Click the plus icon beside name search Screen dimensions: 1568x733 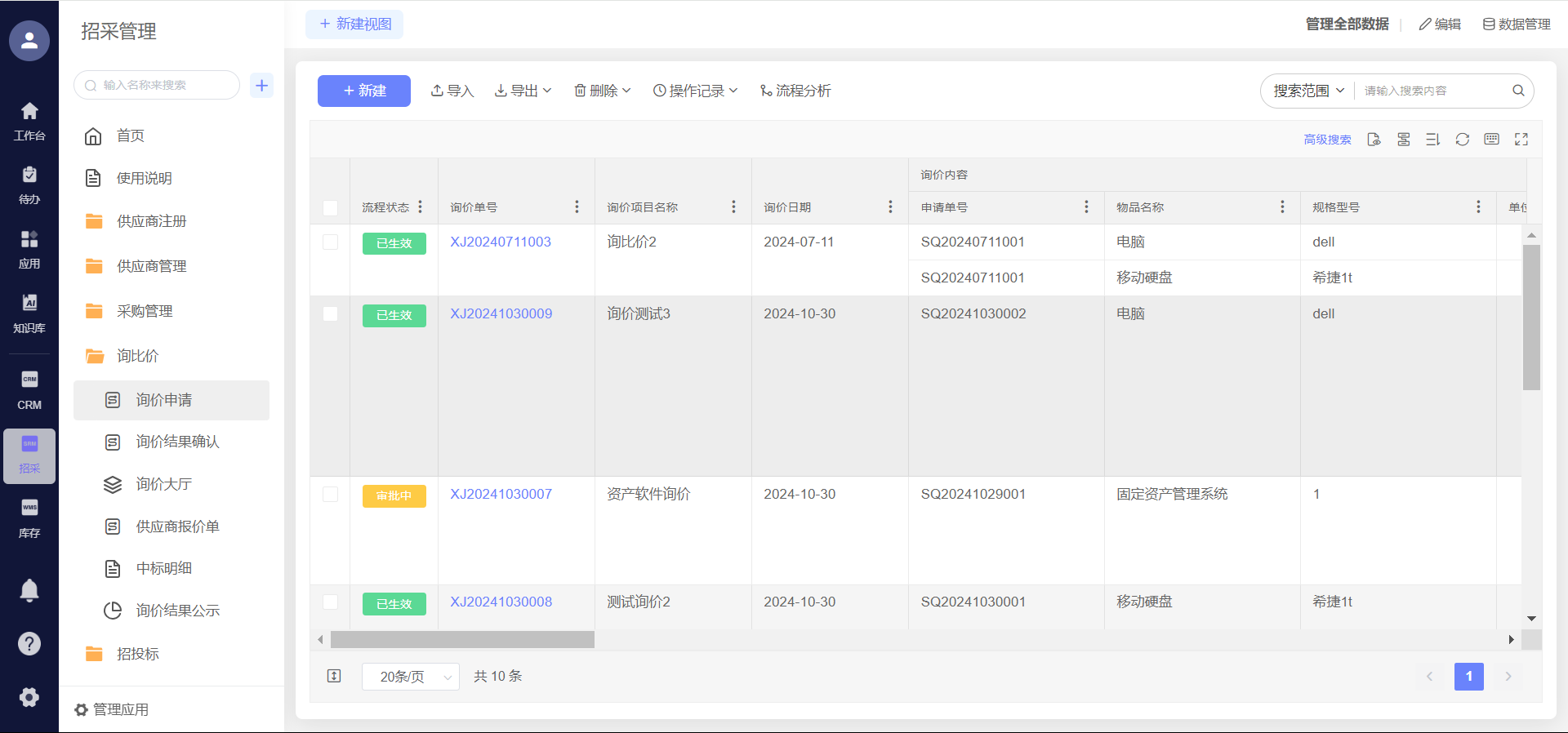(261, 85)
